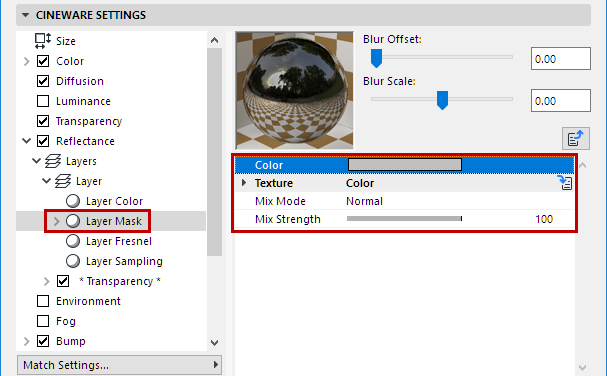Click the Layer Fresnel sphere icon
The width and height of the screenshot is (607, 376).
tap(73, 241)
